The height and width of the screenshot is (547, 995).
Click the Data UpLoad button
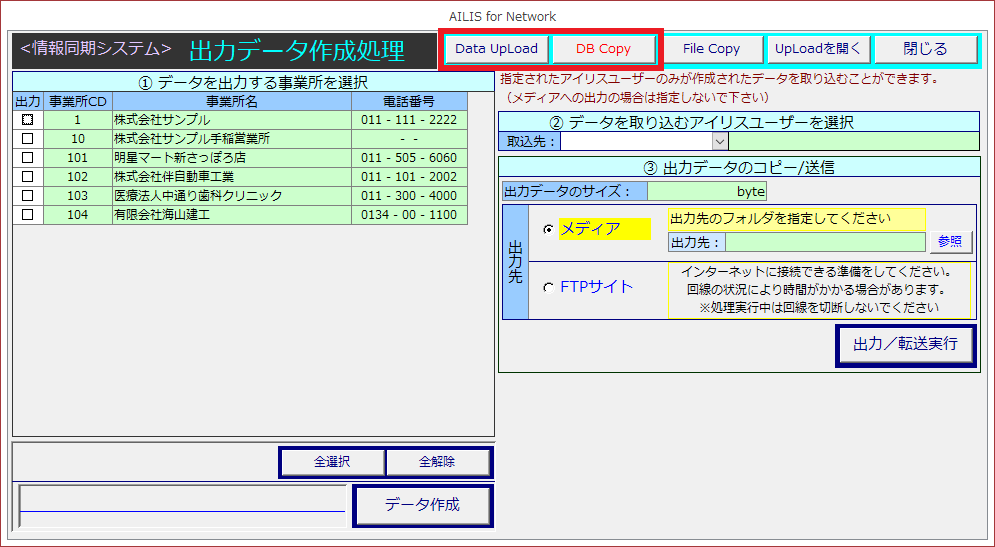496,49
